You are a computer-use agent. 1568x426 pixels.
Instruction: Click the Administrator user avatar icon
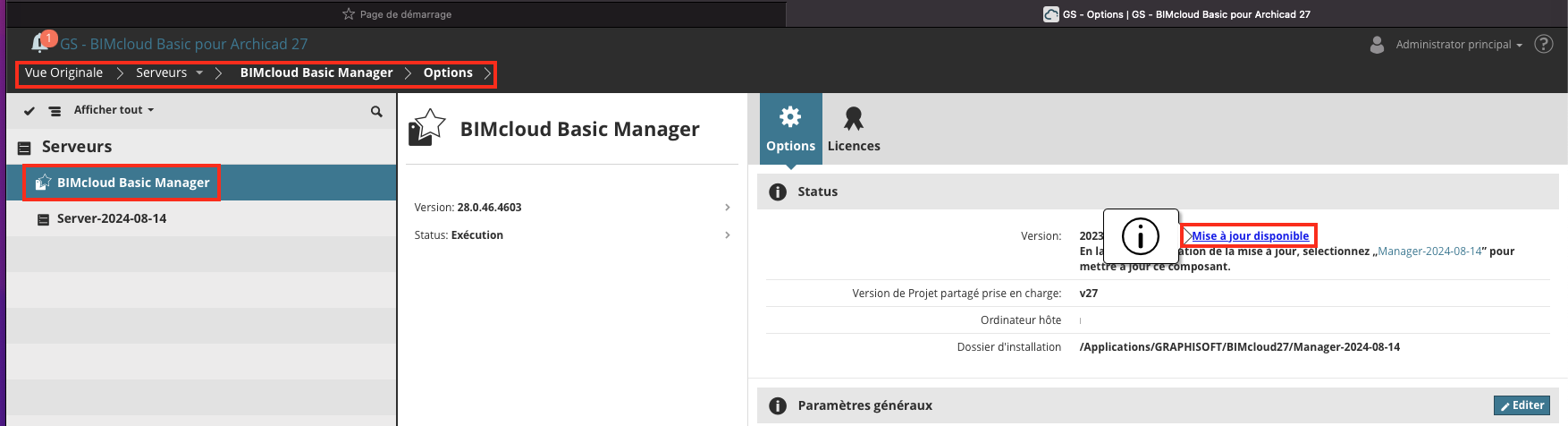1378,44
